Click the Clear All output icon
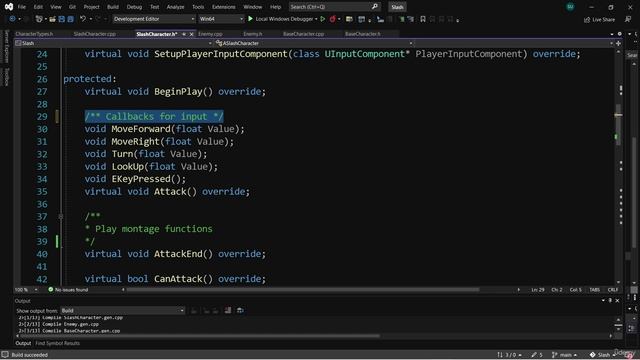 228,311
